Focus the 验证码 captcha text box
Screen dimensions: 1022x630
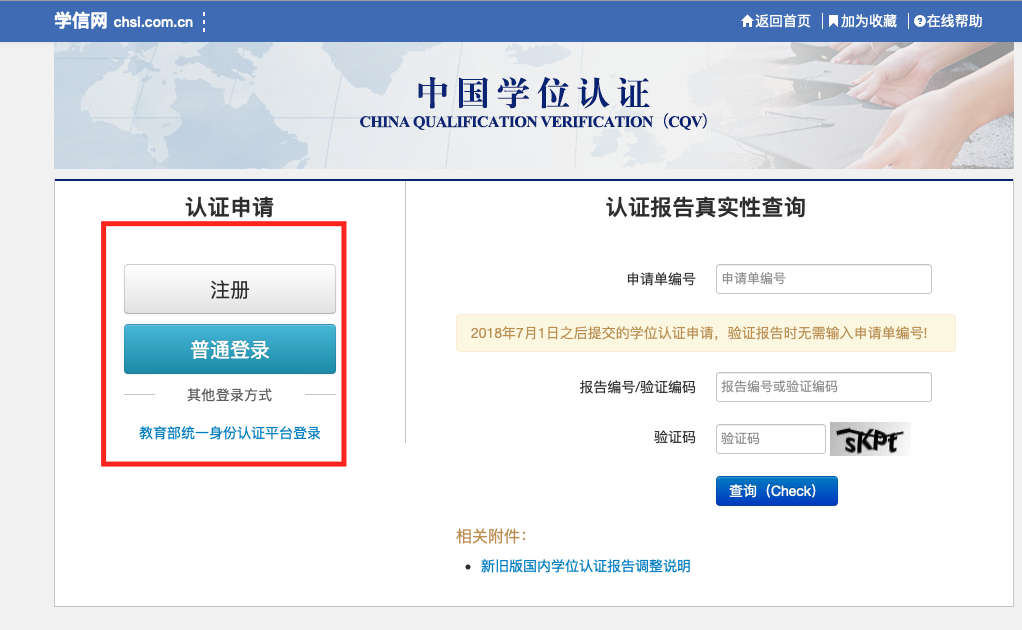pyautogui.click(x=770, y=439)
